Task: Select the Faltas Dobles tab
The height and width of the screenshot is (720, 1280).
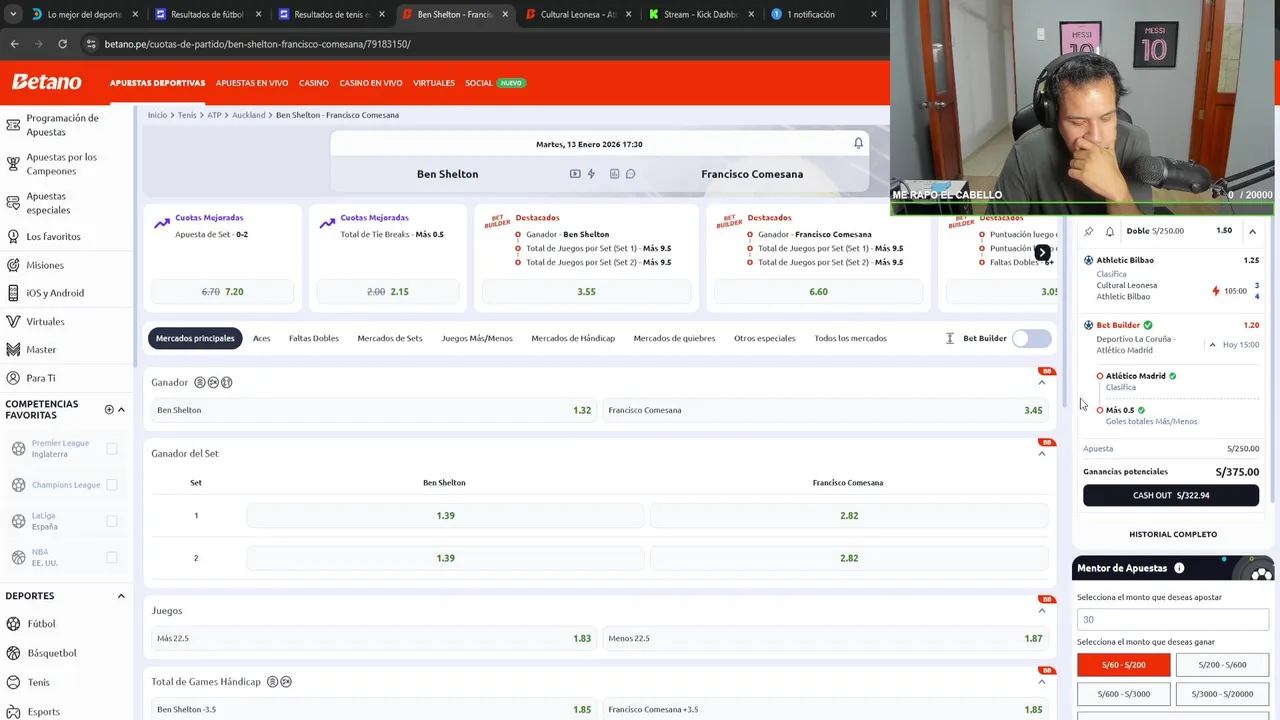Action: tap(314, 338)
